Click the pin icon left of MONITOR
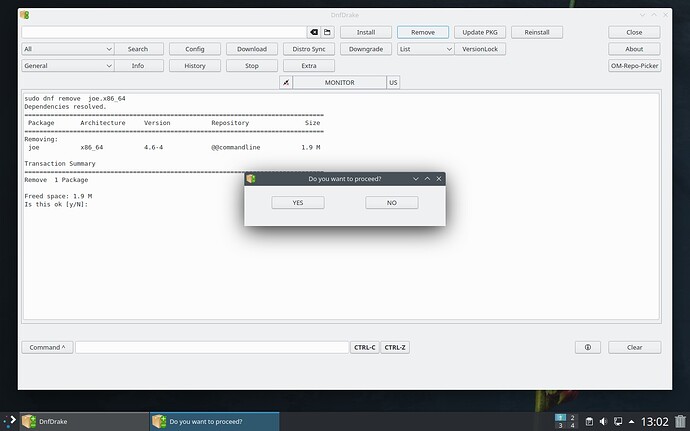 tap(286, 82)
